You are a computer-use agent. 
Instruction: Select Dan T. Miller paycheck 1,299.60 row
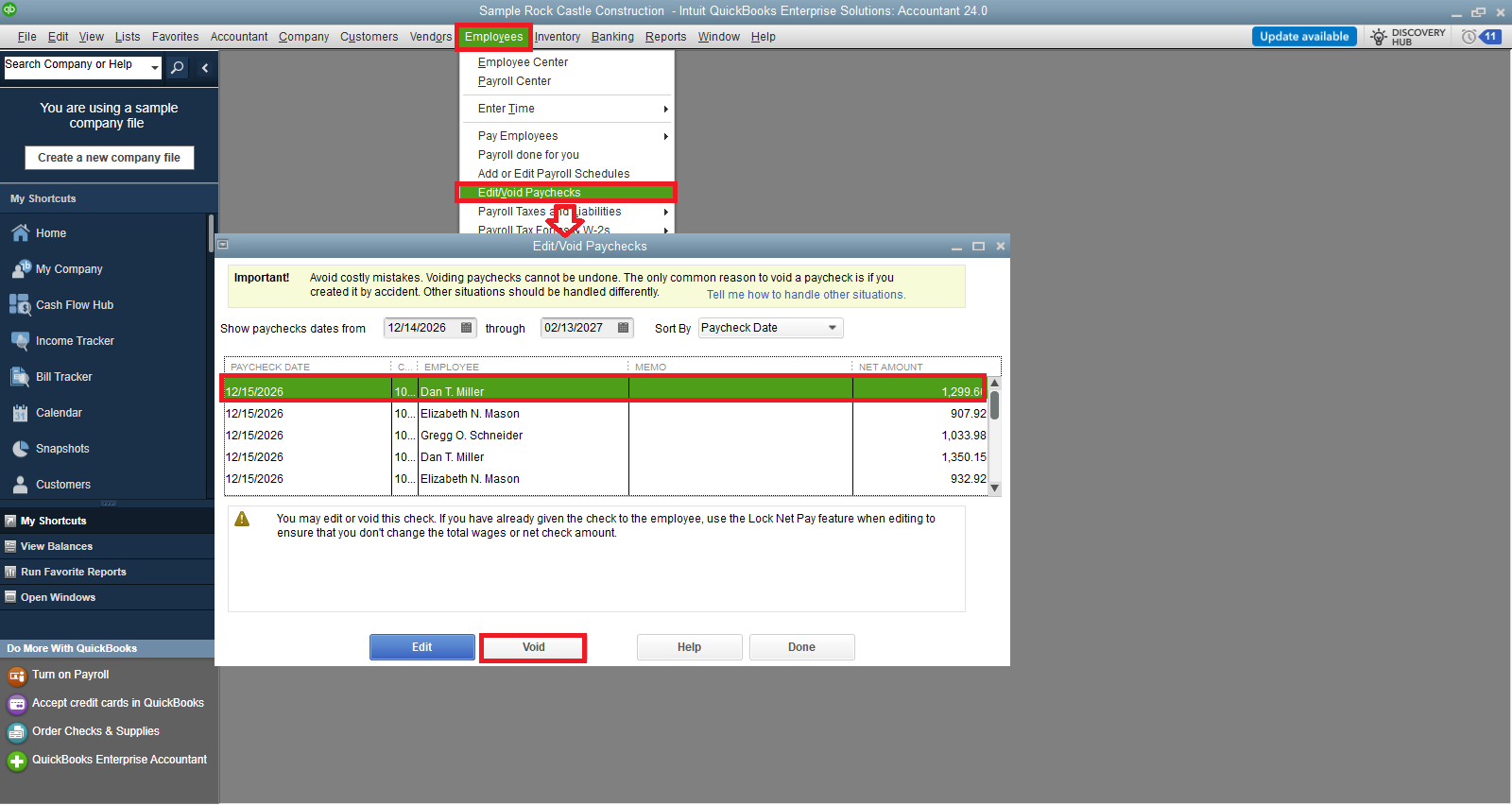(x=605, y=391)
